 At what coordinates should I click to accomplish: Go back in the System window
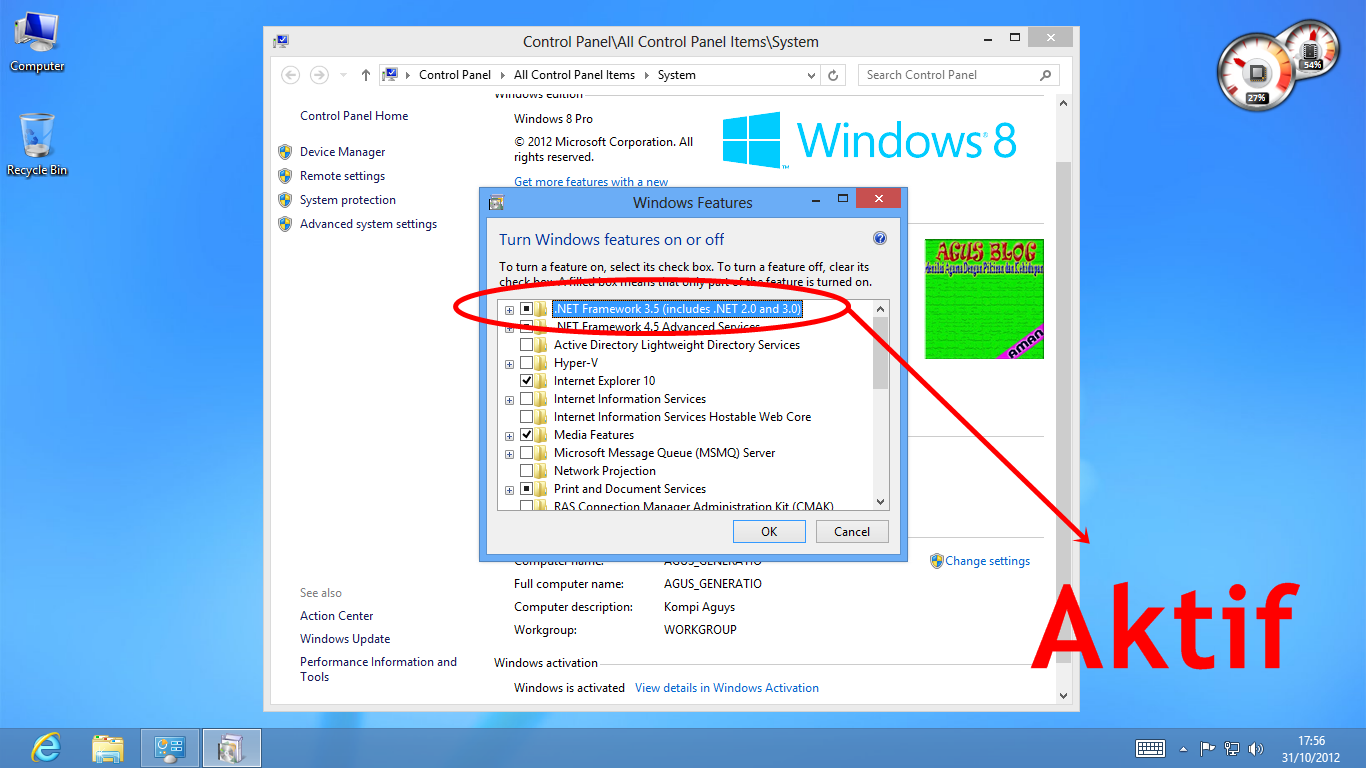pyautogui.click(x=290, y=75)
